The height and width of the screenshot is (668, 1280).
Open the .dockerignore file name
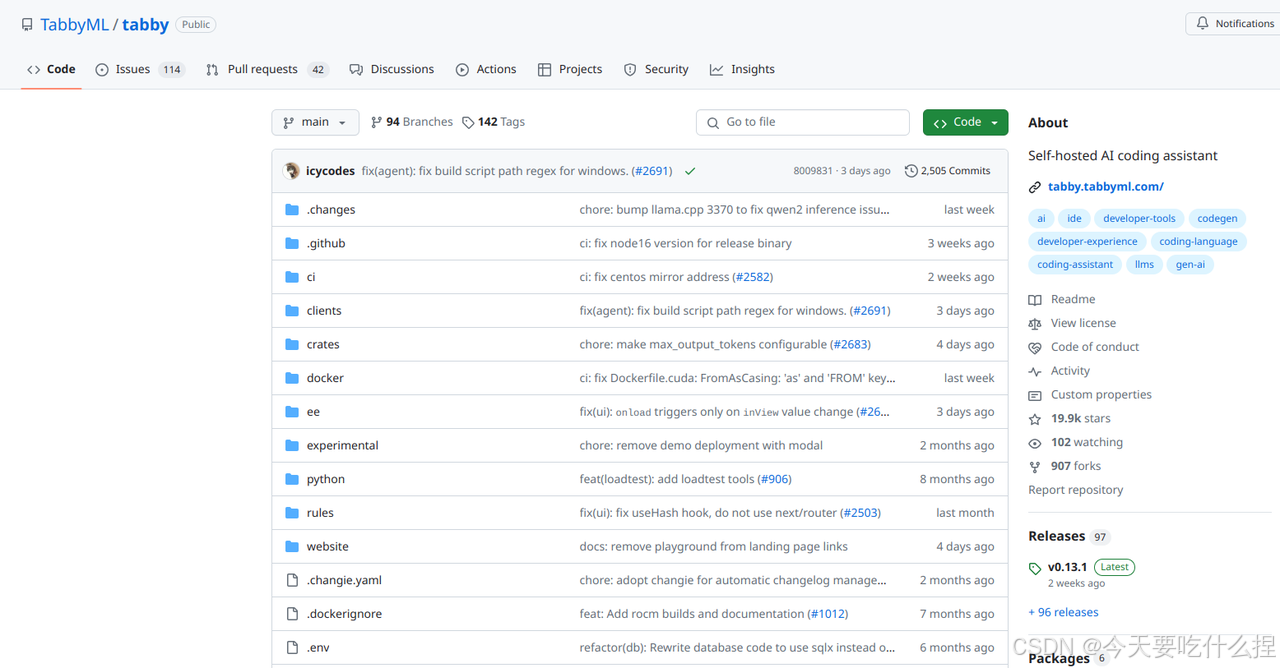pyautogui.click(x=344, y=614)
